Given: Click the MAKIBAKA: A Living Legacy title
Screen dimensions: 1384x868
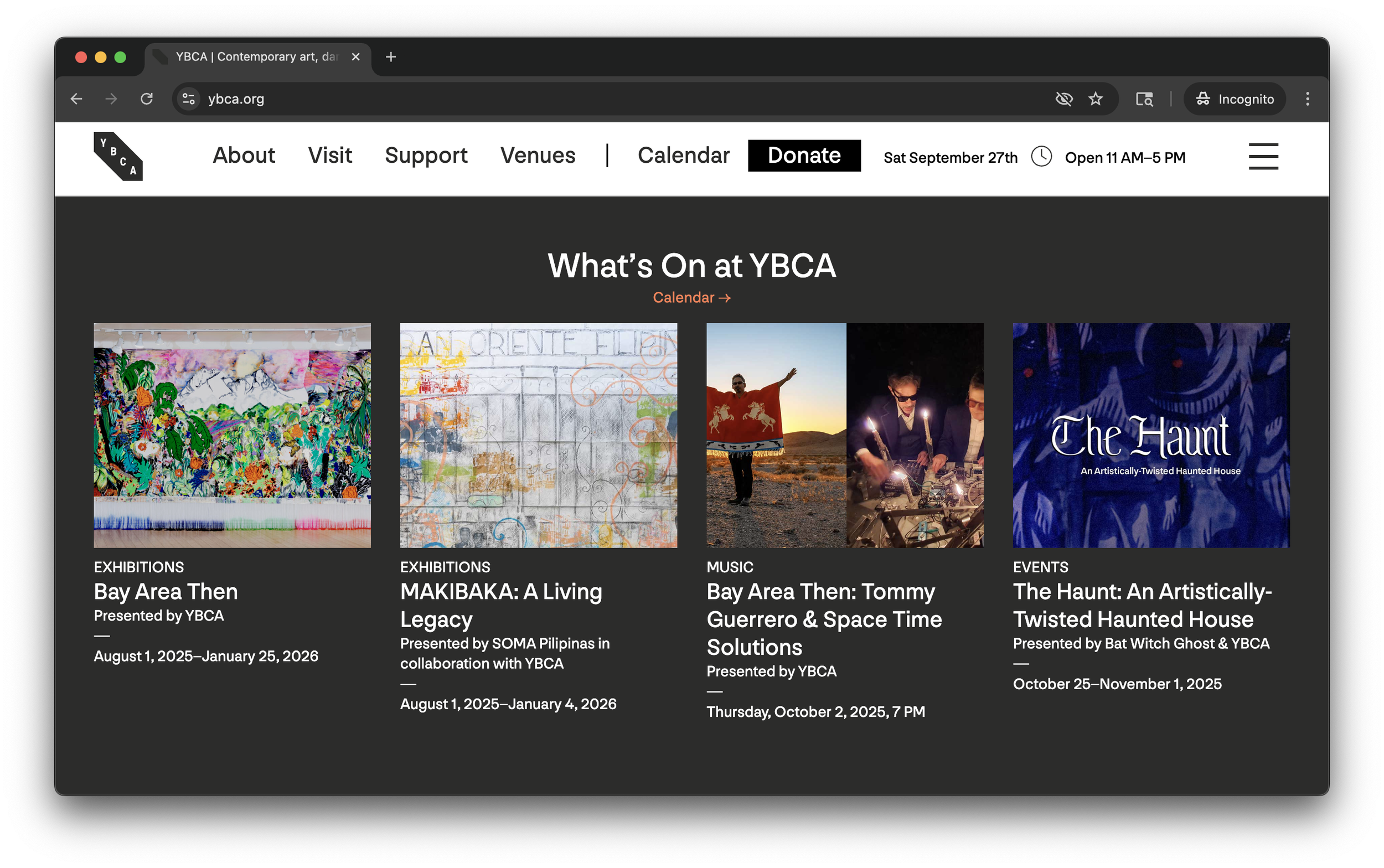Looking at the screenshot, I should tap(500, 605).
